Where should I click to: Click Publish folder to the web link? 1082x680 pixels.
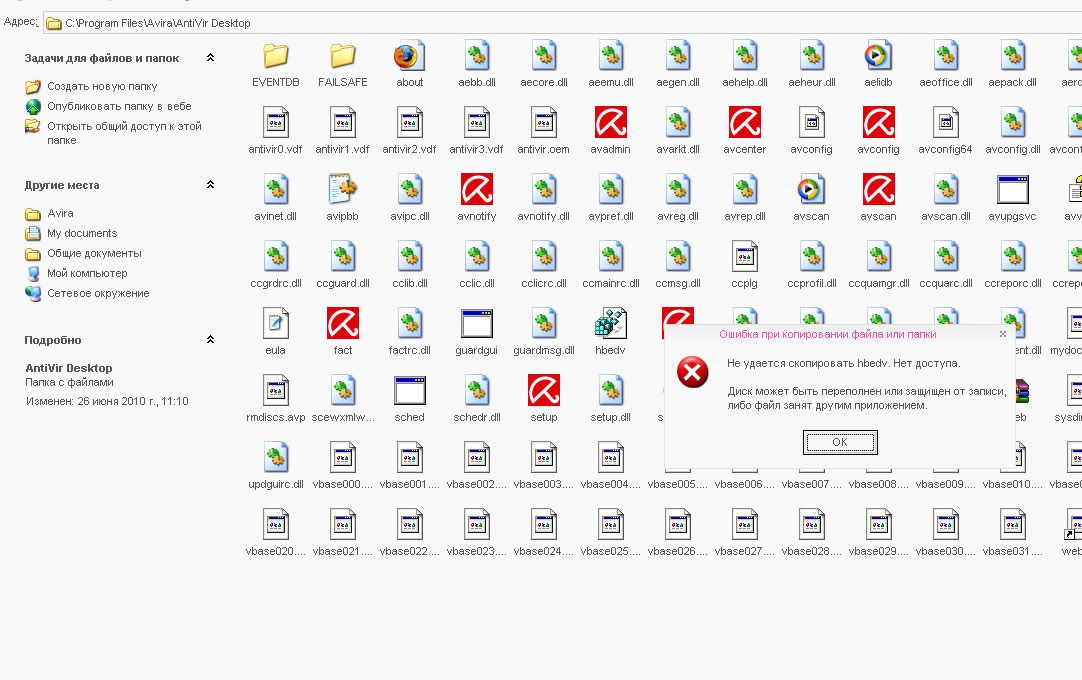pyautogui.click(x=118, y=106)
